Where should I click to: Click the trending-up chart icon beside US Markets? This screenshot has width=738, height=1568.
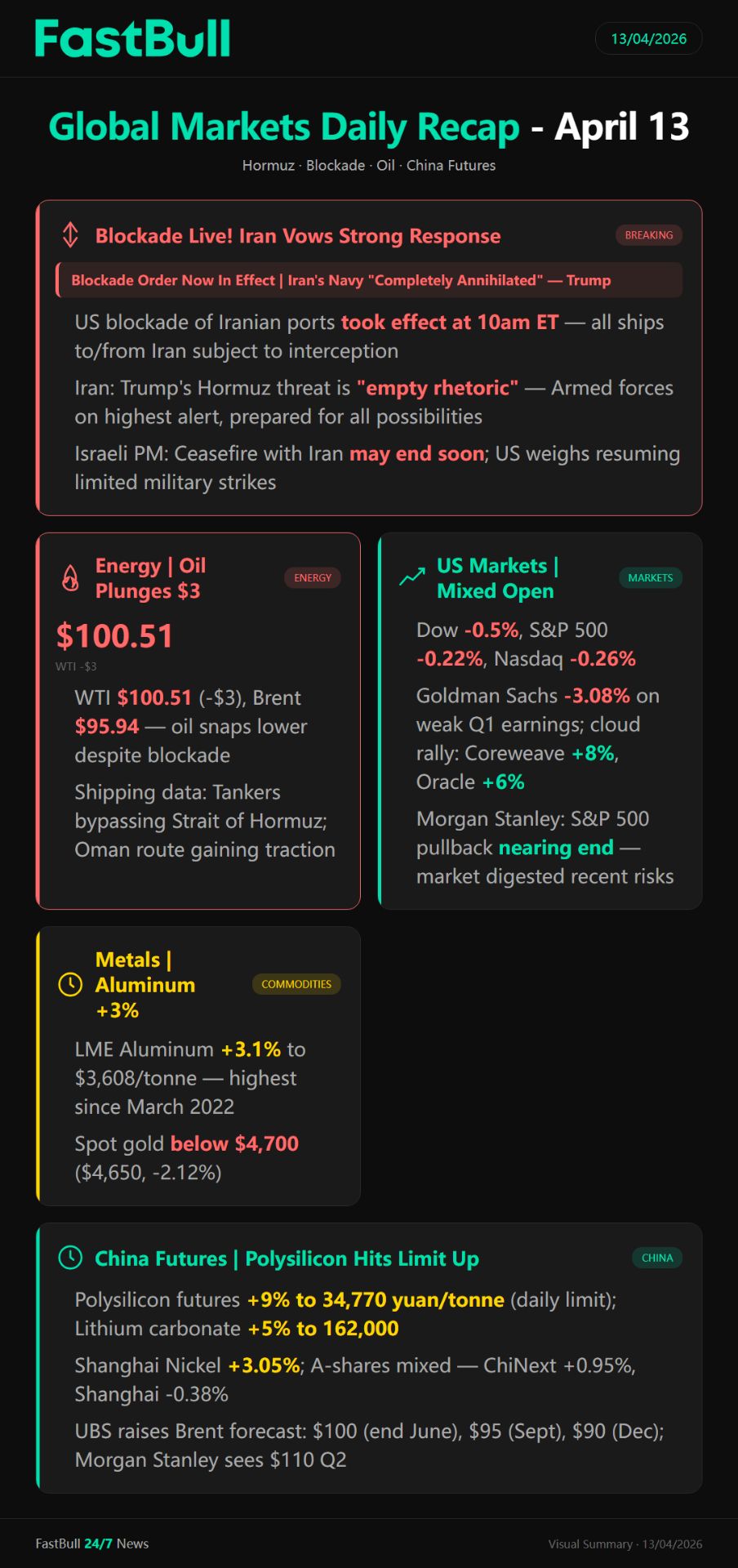click(412, 577)
